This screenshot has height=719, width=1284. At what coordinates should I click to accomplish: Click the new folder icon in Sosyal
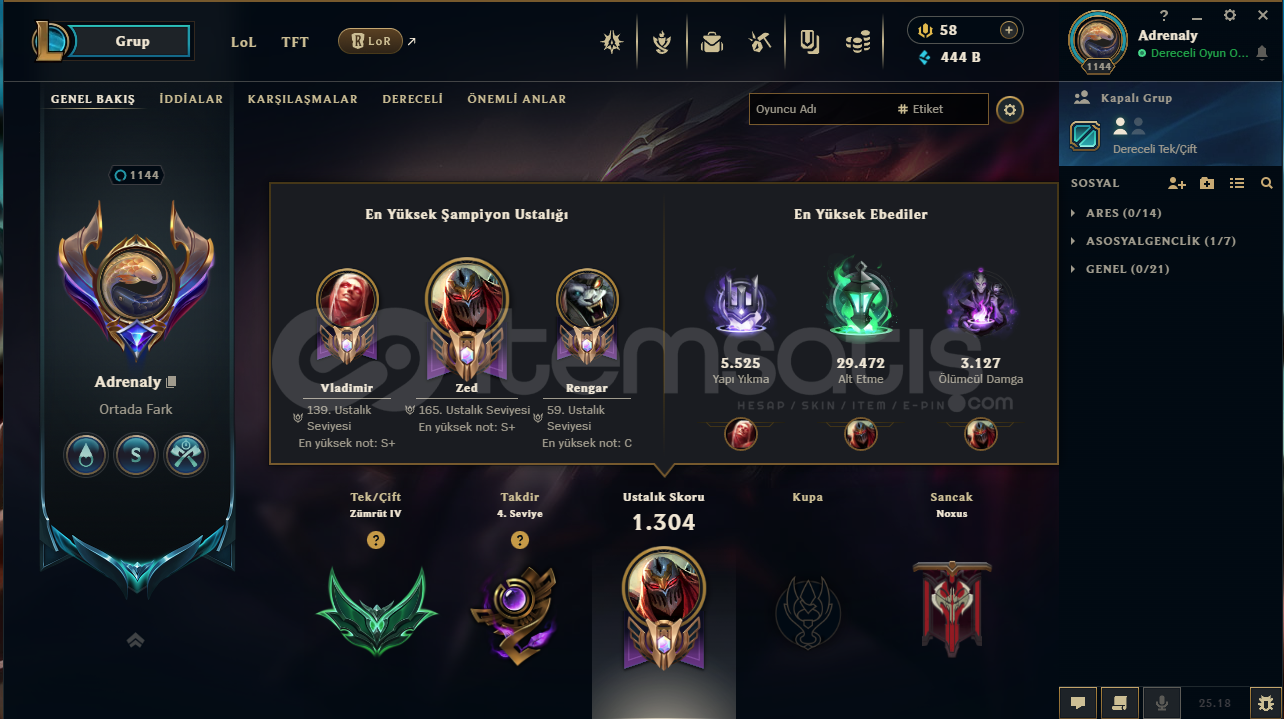[1207, 183]
